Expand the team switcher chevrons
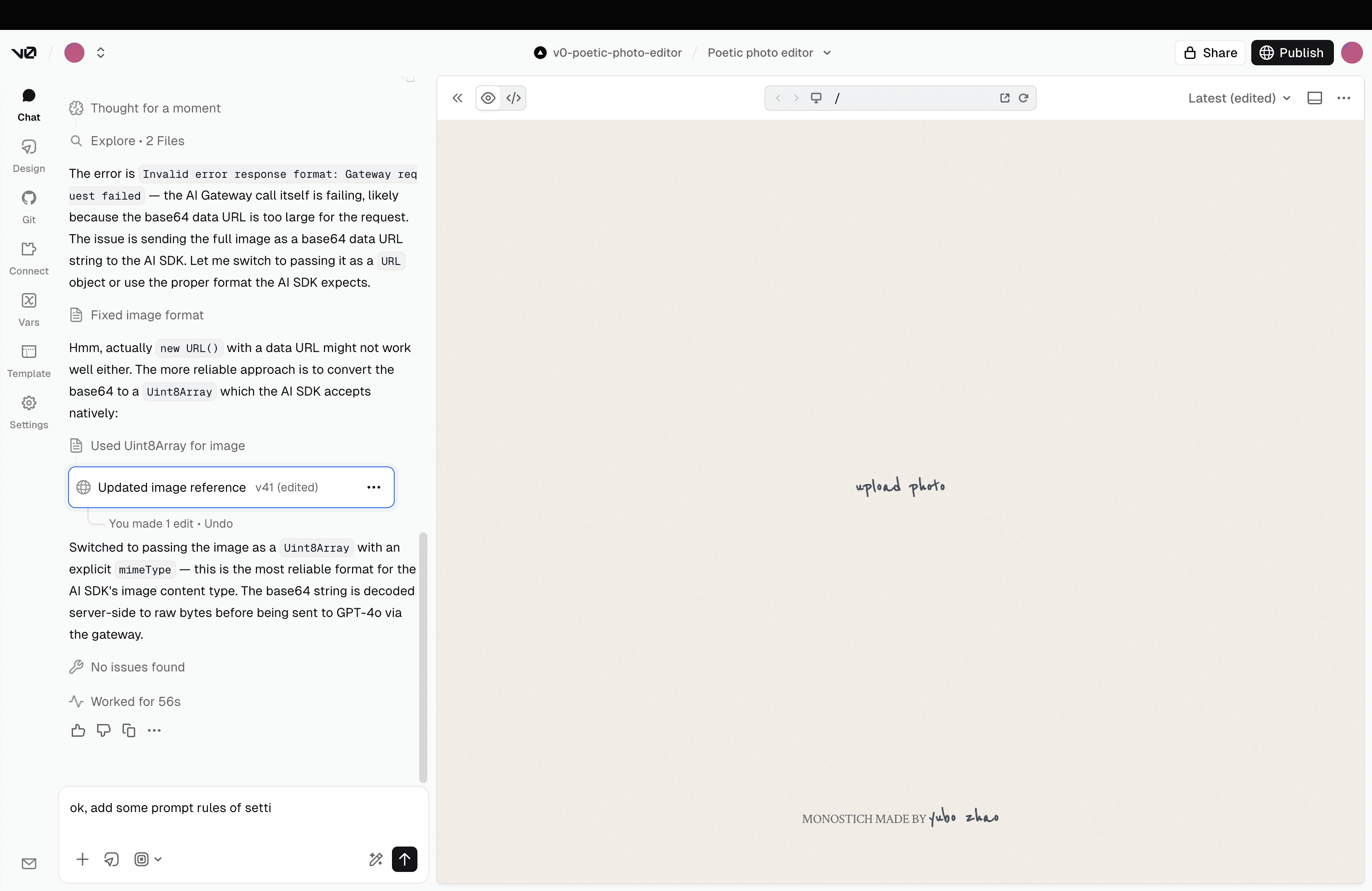Image resolution: width=1372 pixels, height=891 pixels. (x=100, y=53)
